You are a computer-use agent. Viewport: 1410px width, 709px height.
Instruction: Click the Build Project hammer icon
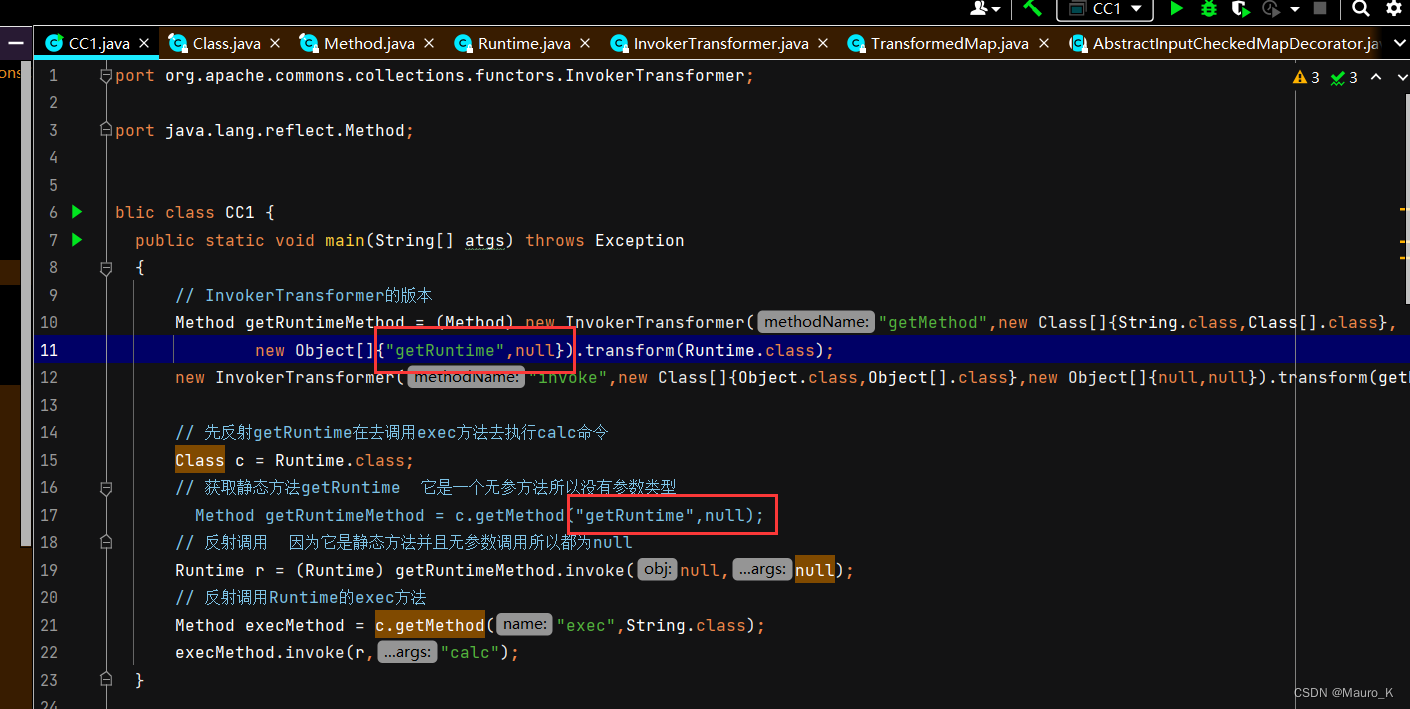(x=1033, y=8)
